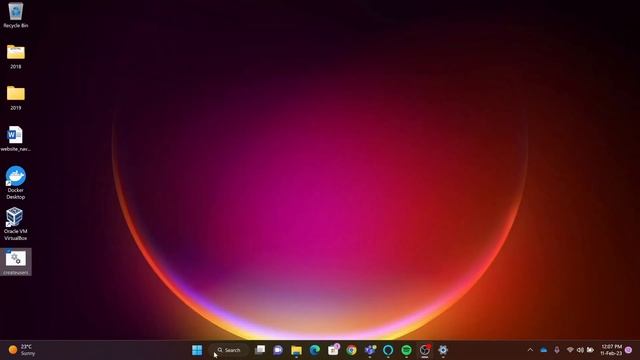Click the microphone tray icon
640x360 pixels.
click(x=557, y=350)
